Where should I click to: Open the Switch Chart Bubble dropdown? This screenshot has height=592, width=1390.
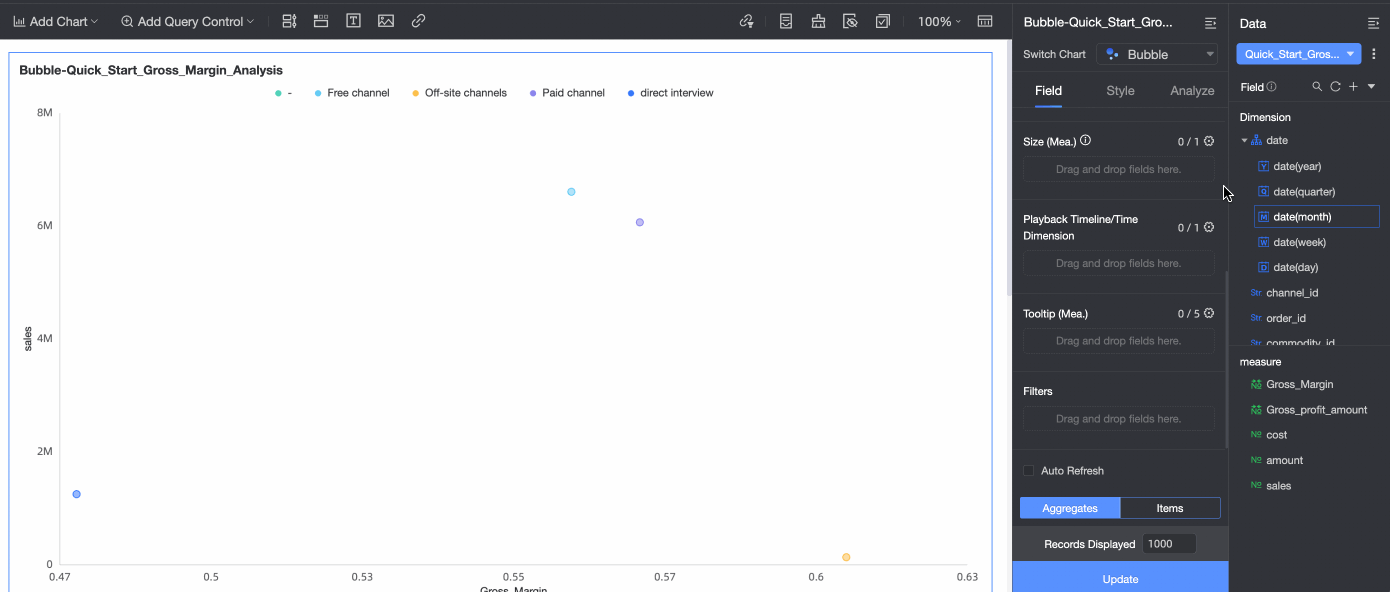pyautogui.click(x=1157, y=54)
